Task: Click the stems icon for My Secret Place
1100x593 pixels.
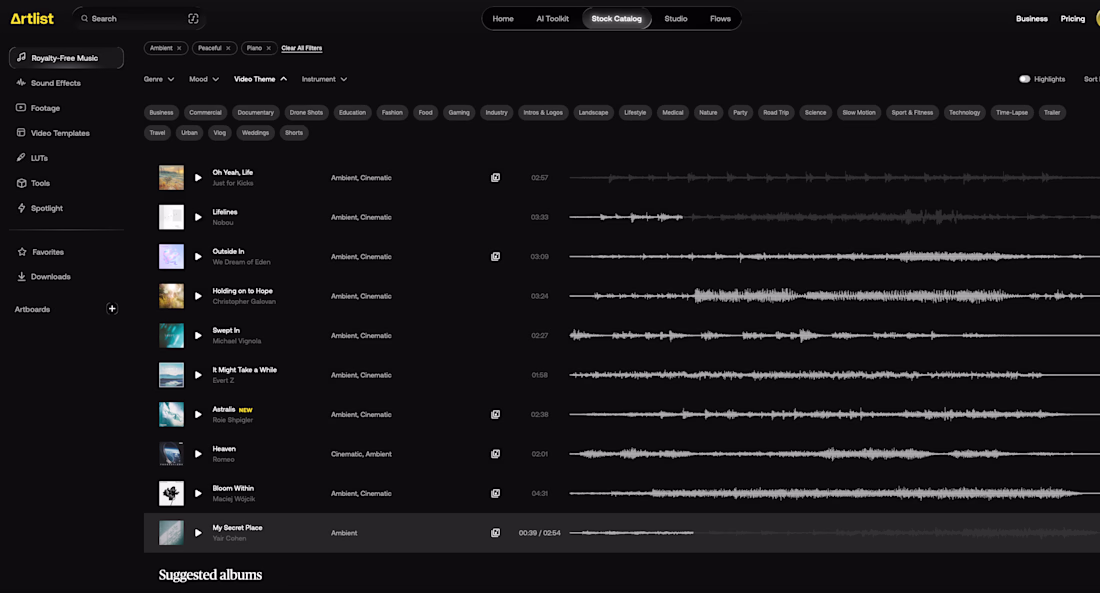Action: [x=495, y=533]
